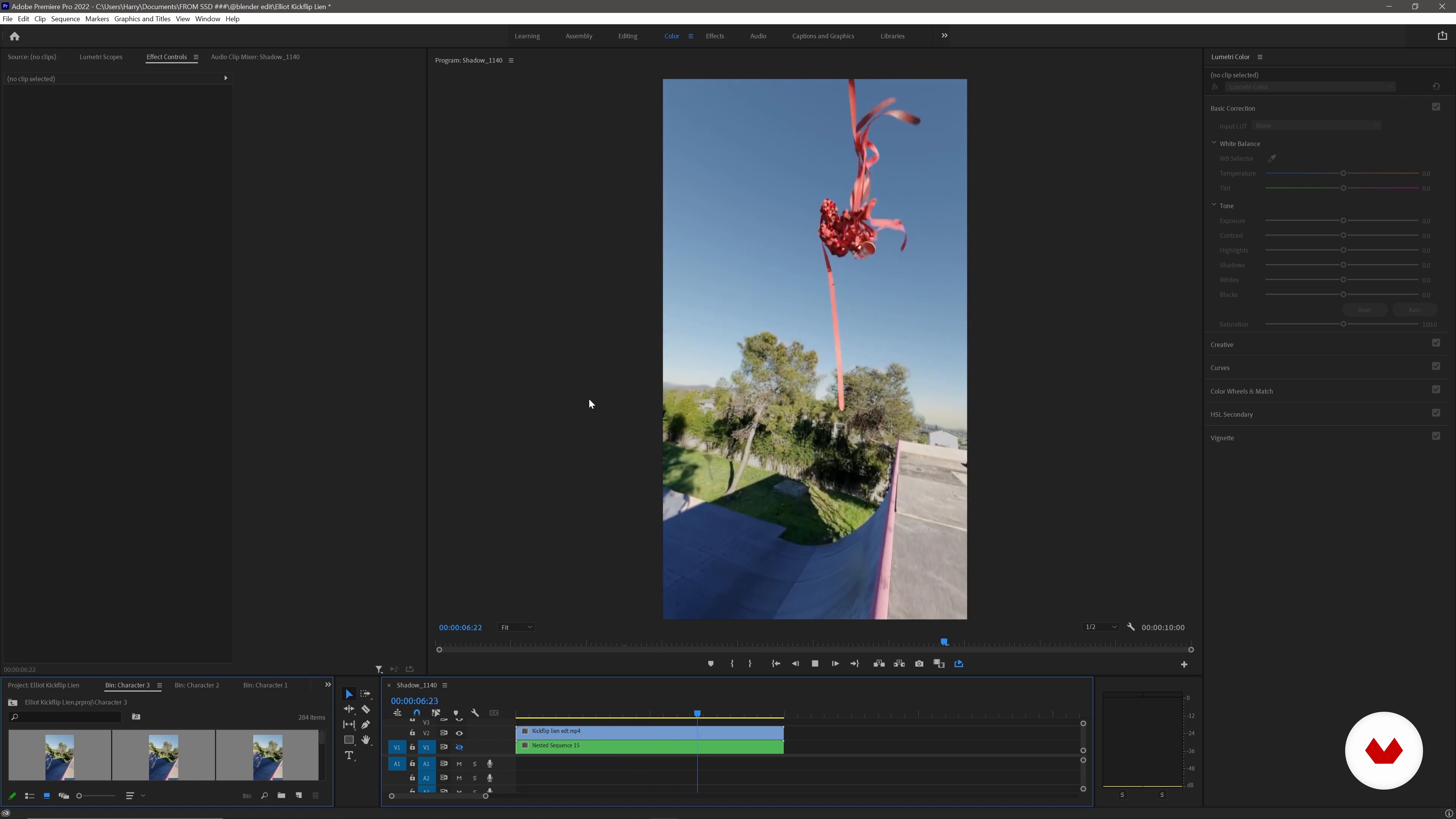Select the Type tool
Image resolution: width=1456 pixels, height=819 pixels.
pos(349,756)
